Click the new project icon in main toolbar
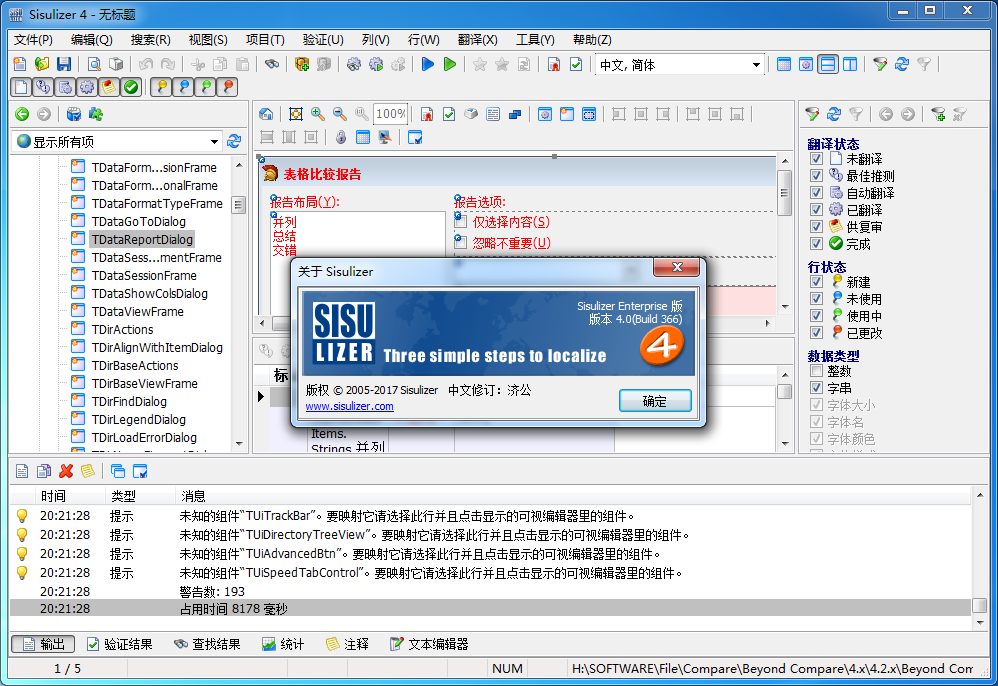 [x=20, y=64]
